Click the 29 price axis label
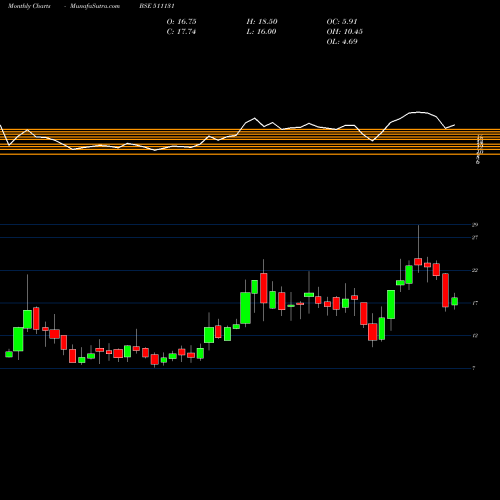Viewport: 500px width, 500px height. [475, 225]
